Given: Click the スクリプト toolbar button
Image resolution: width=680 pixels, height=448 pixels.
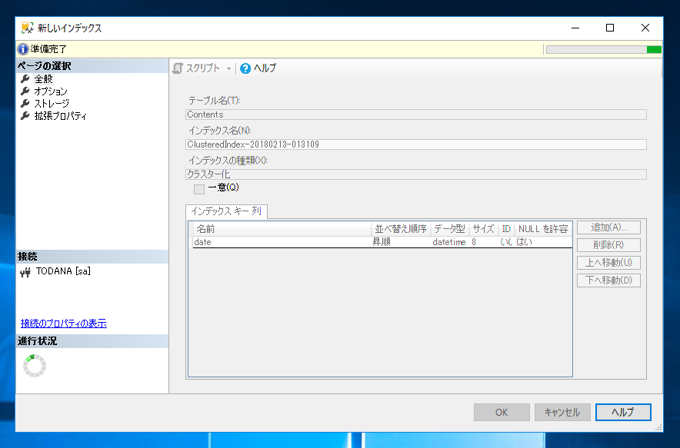Looking at the screenshot, I should click(x=197, y=69).
